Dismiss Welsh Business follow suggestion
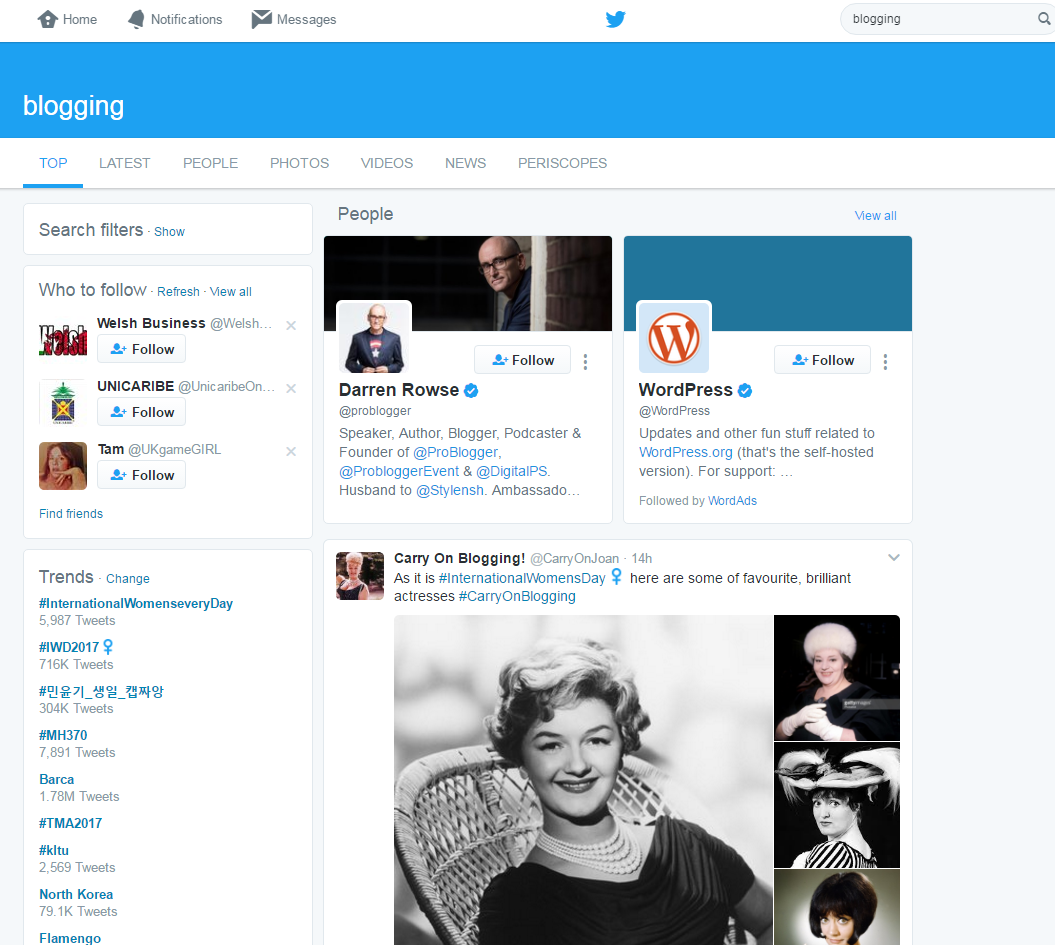This screenshot has height=945, width=1055. tap(291, 325)
